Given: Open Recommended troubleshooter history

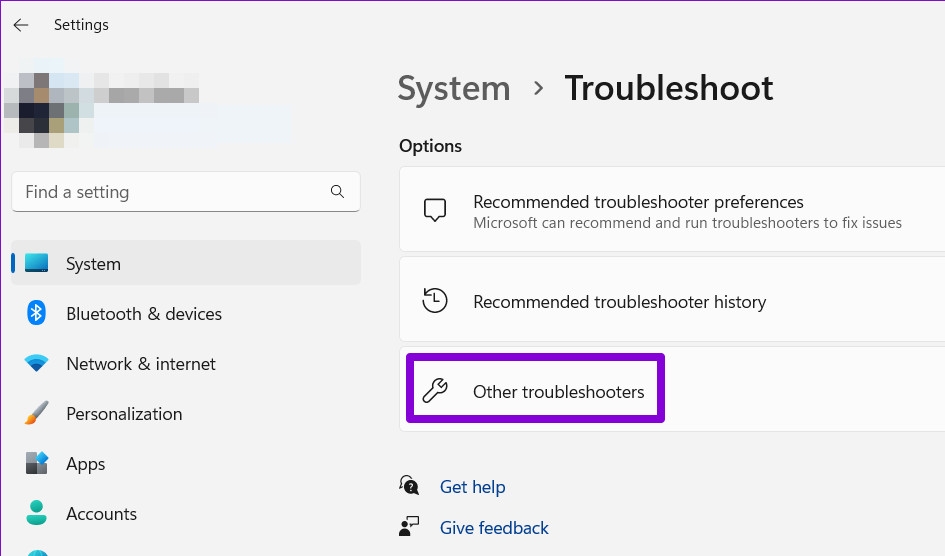Looking at the screenshot, I should 672,301.
